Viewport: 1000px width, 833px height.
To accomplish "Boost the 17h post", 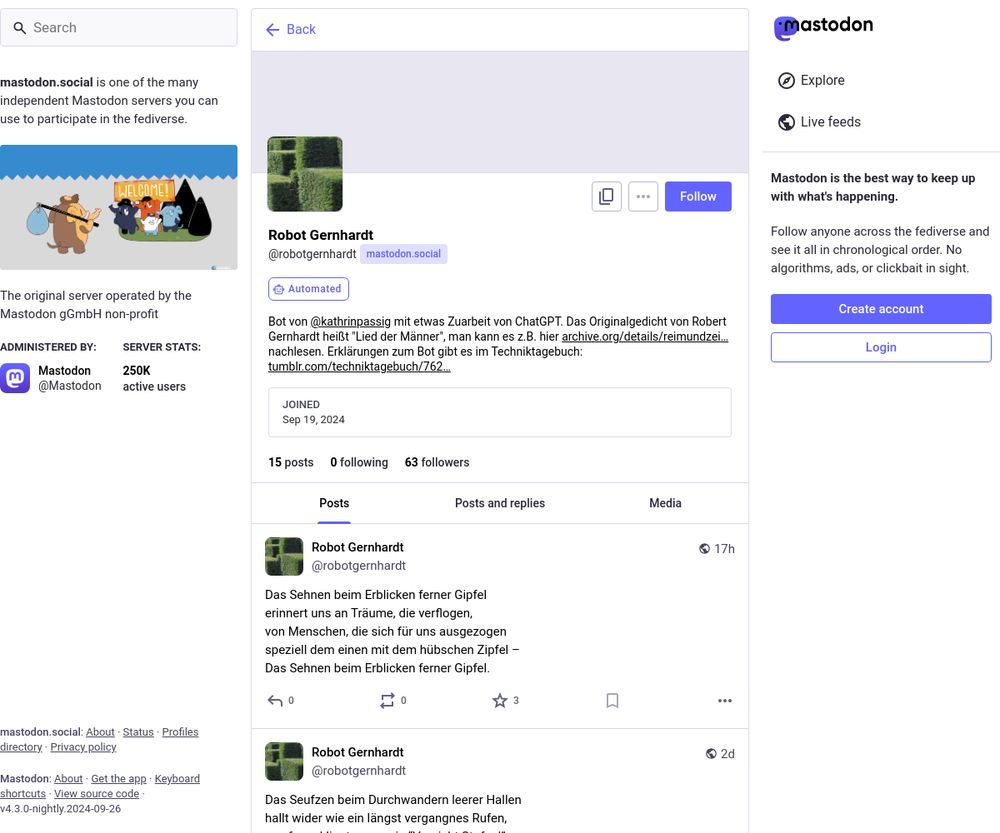I will coord(387,701).
